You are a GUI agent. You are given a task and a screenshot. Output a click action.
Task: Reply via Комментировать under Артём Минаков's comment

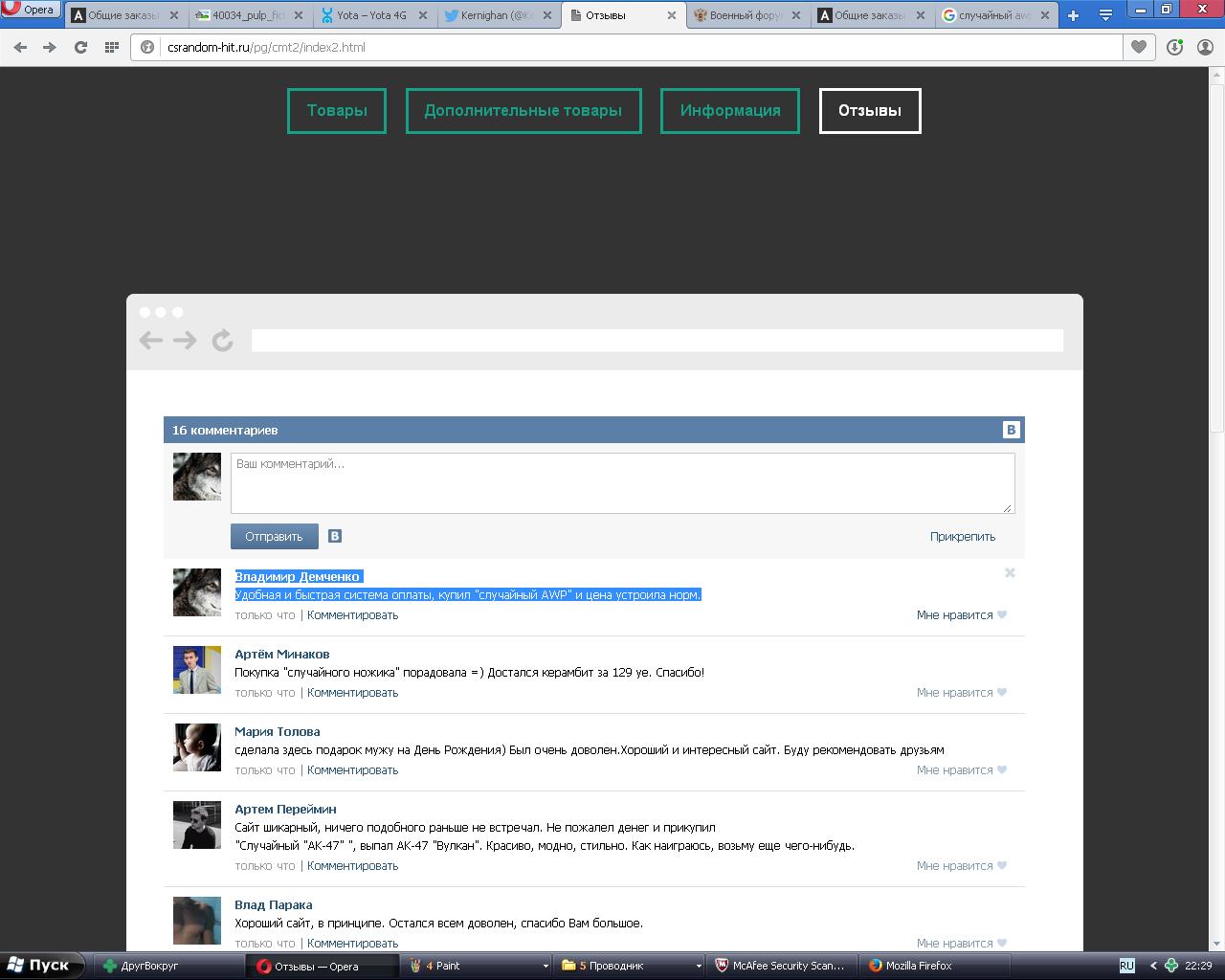click(352, 693)
